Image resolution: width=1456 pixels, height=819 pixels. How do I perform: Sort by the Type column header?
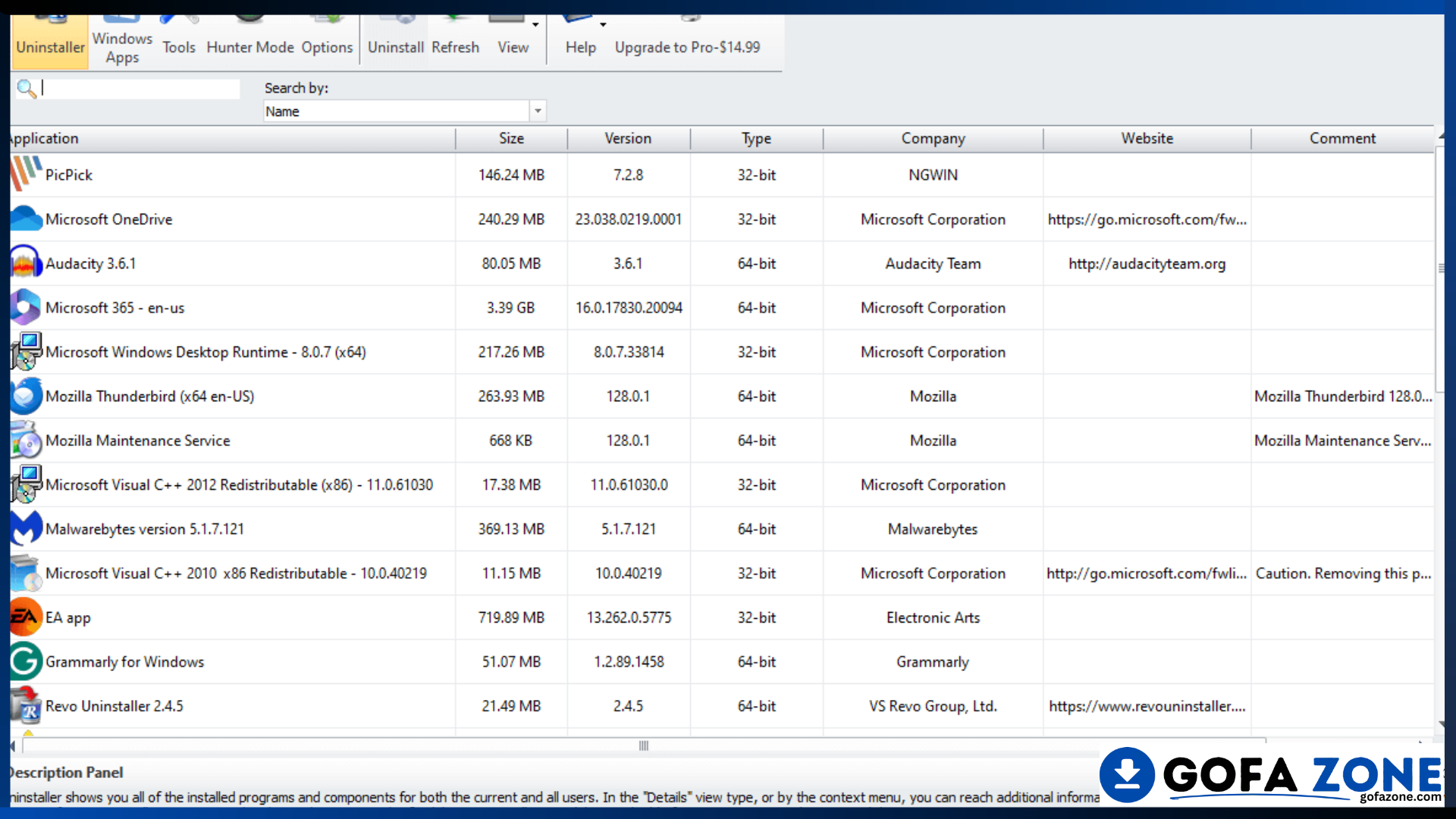click(x=756, y=139)
